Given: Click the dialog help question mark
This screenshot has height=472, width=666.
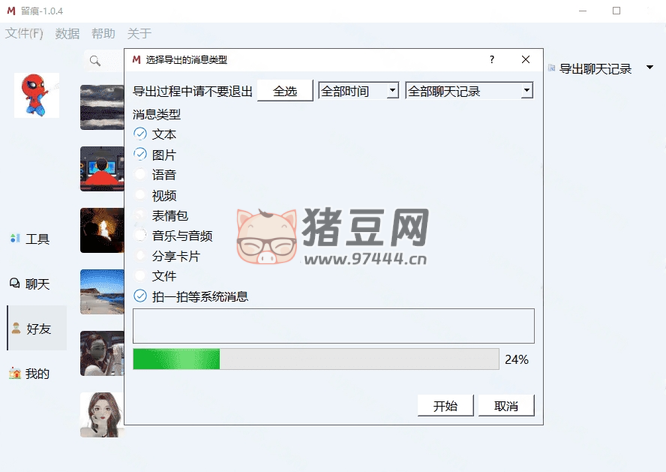Looking at the screenshot, I should point(492,59).
